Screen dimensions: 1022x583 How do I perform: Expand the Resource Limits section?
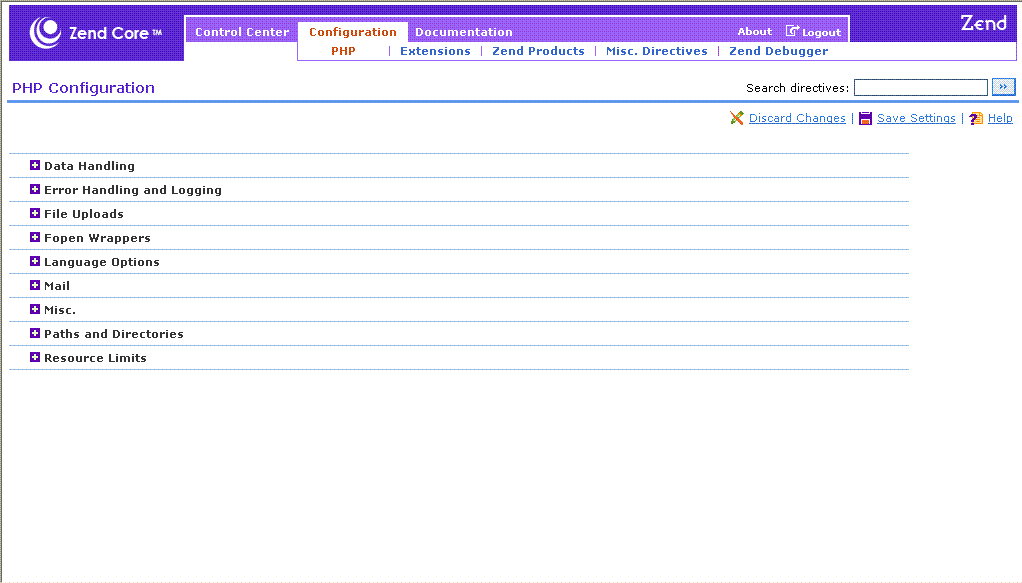tap(35, 357)
